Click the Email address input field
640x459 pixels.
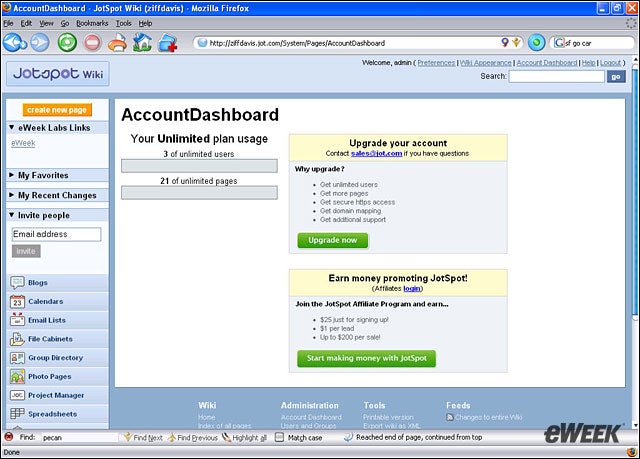[x=56, y=234]
